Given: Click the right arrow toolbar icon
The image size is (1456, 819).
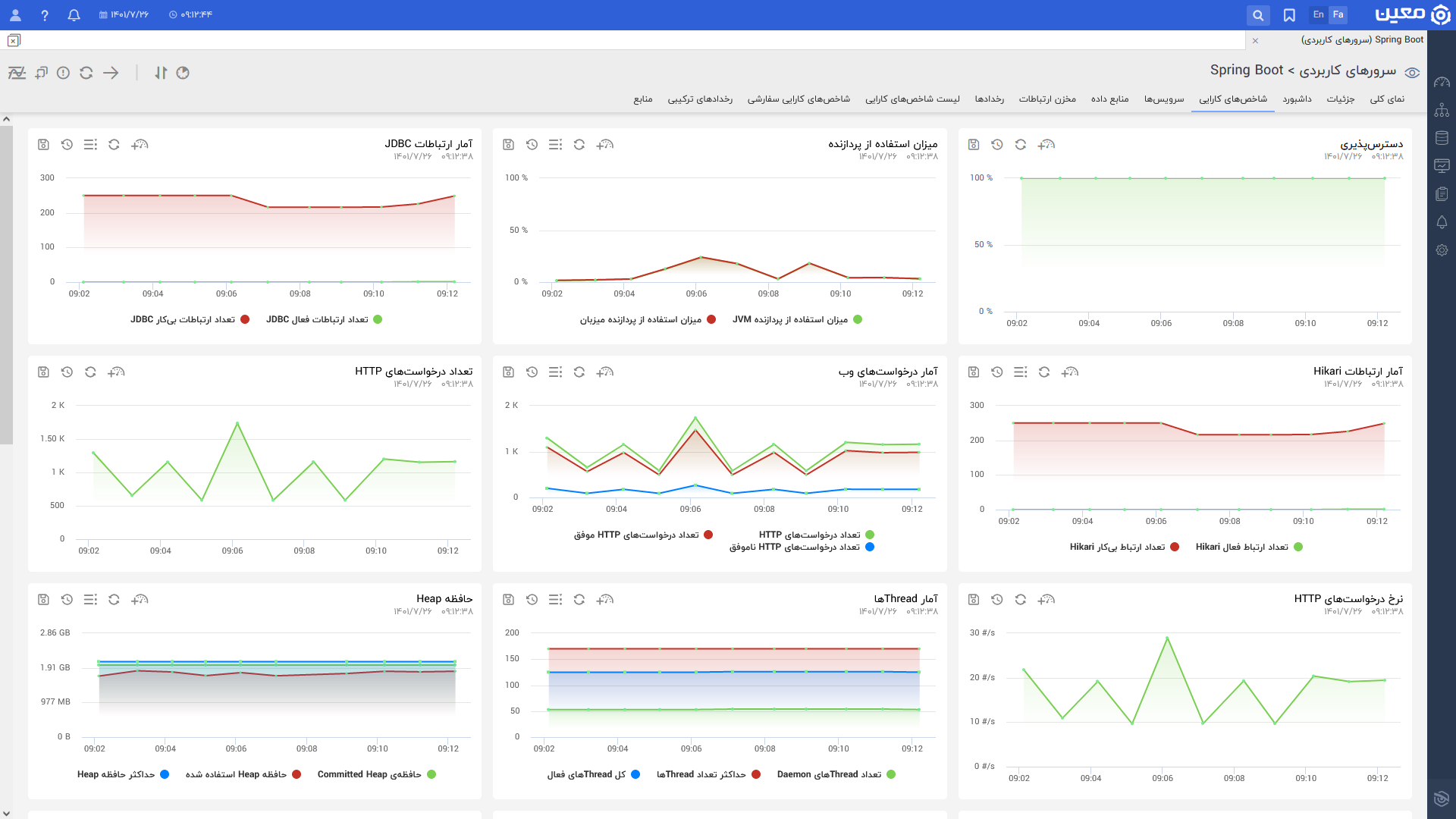Looking at the screenshot, I should tap(111, 73).
